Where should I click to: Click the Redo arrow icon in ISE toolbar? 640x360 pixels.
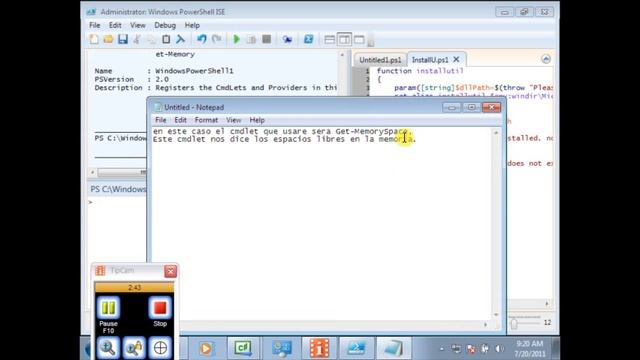(x=217, y=39)
